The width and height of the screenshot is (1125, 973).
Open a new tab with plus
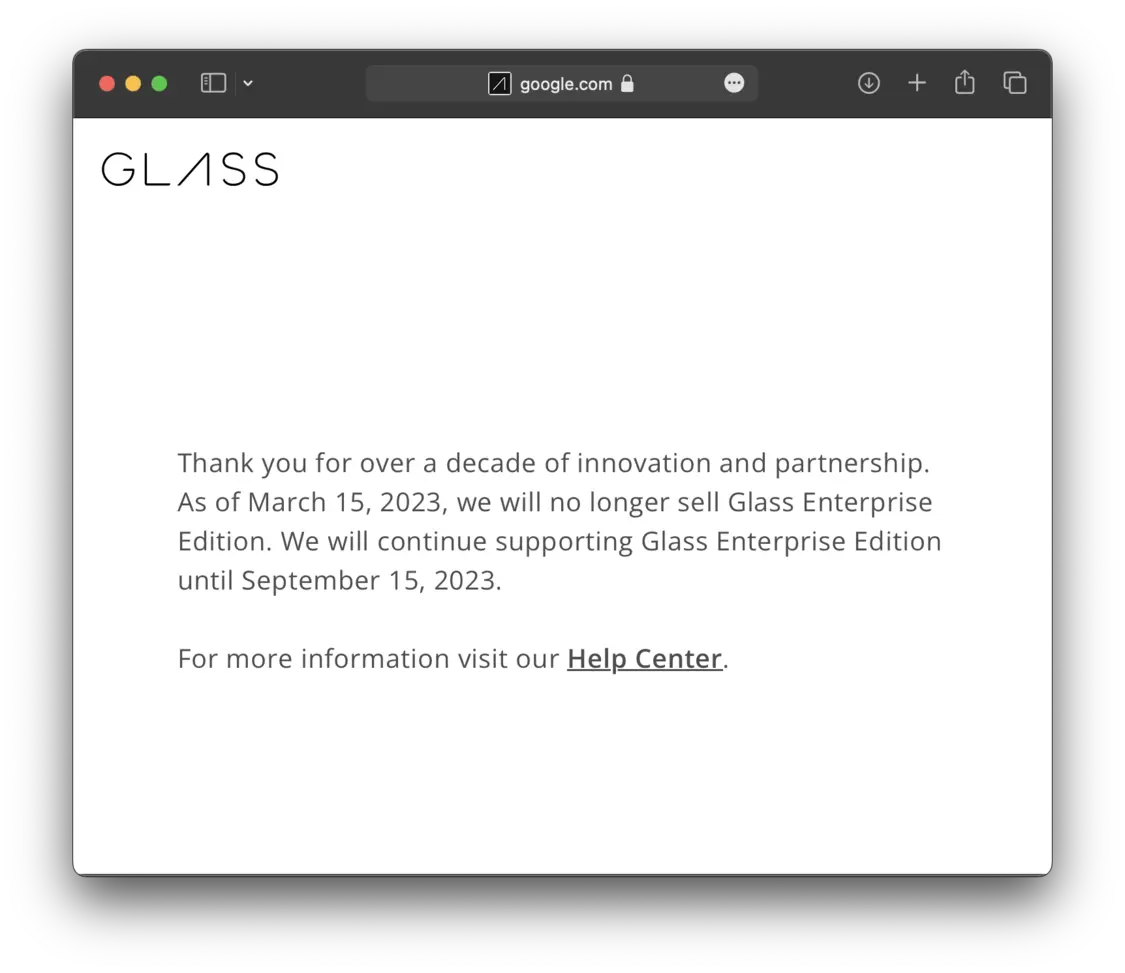917,83
